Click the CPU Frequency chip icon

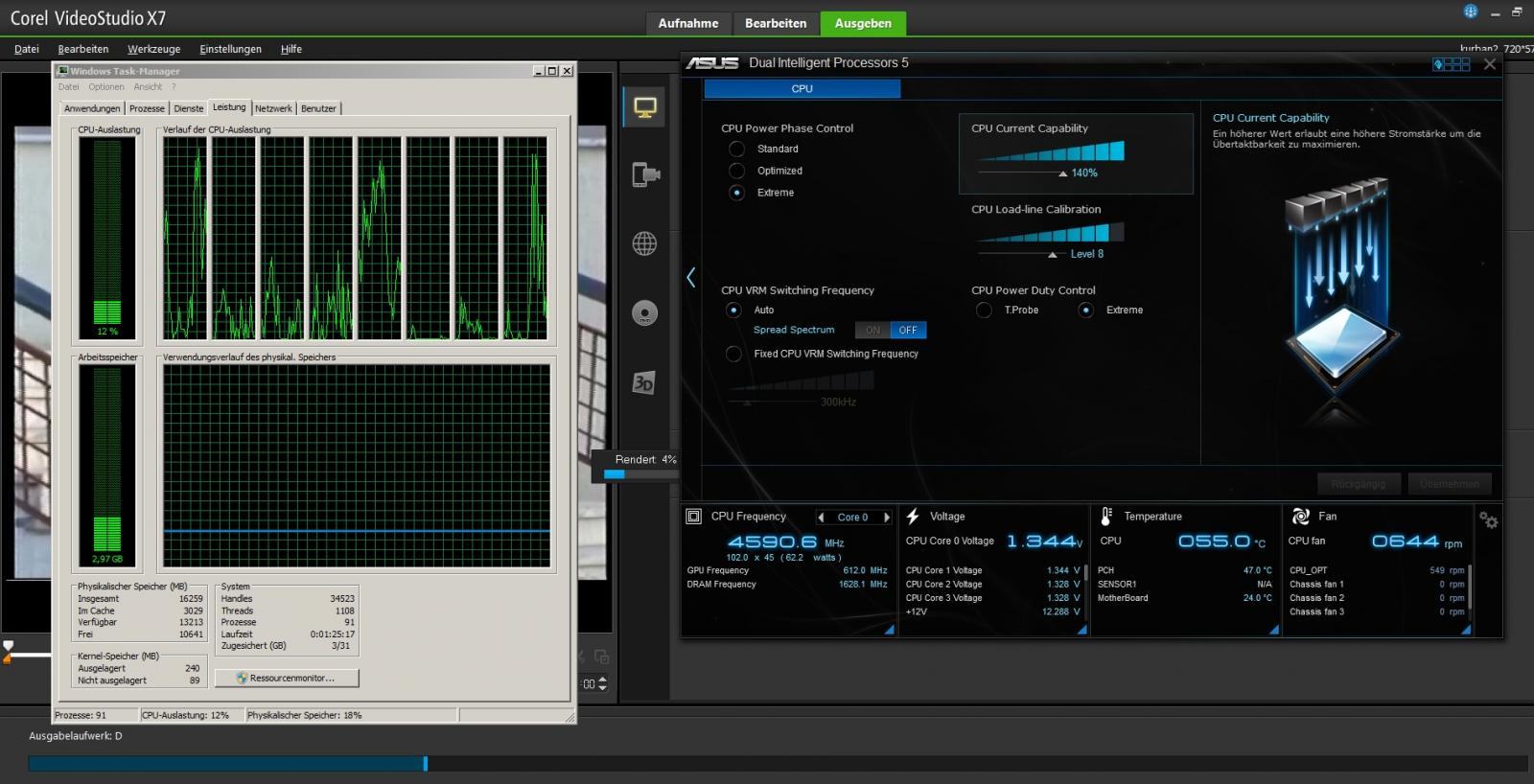pyautogui.click(x=693, y=517)
